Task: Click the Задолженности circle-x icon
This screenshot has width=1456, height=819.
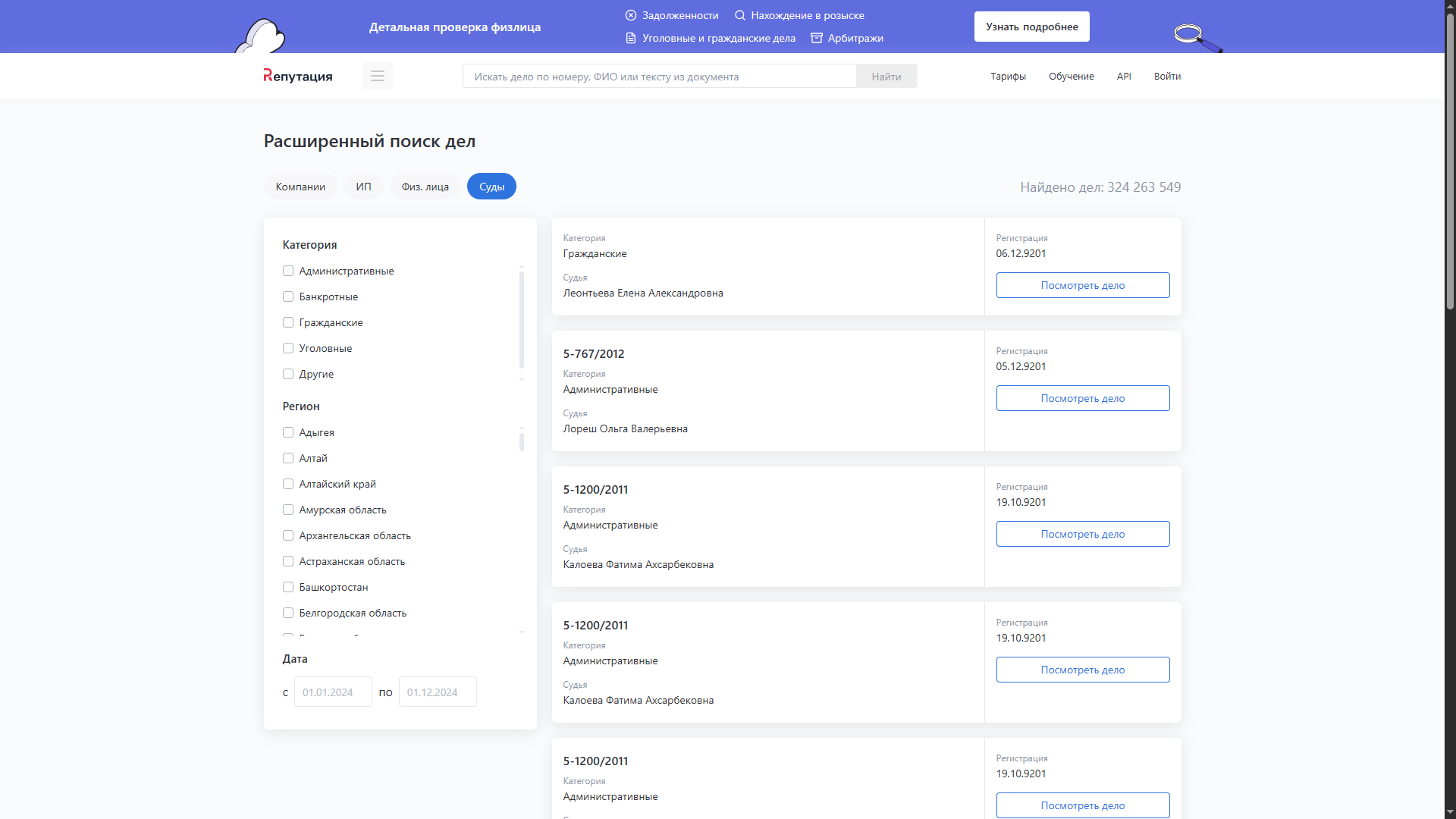Action: pos(630,15)
